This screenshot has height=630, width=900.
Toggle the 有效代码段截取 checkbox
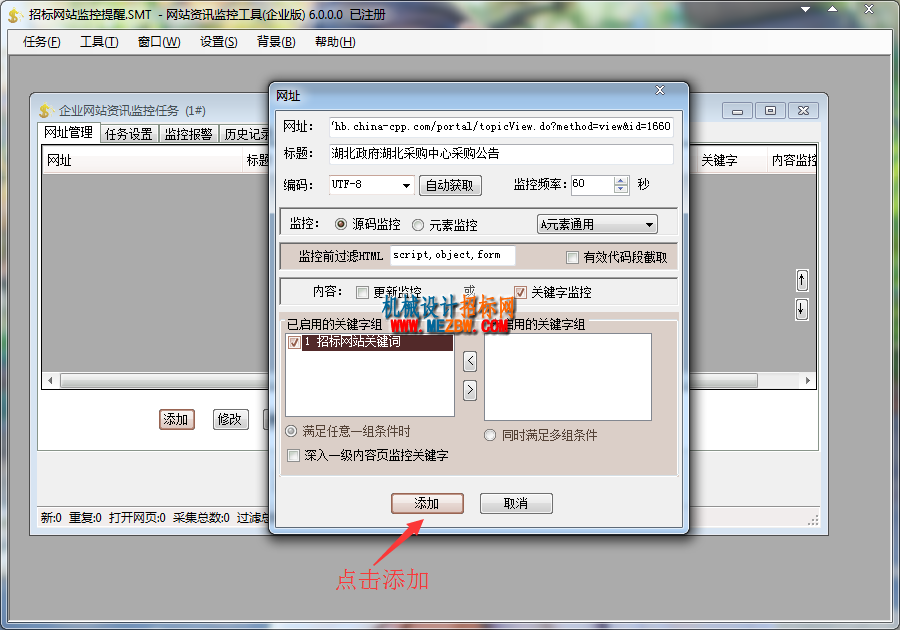click(x=572, y=257)
